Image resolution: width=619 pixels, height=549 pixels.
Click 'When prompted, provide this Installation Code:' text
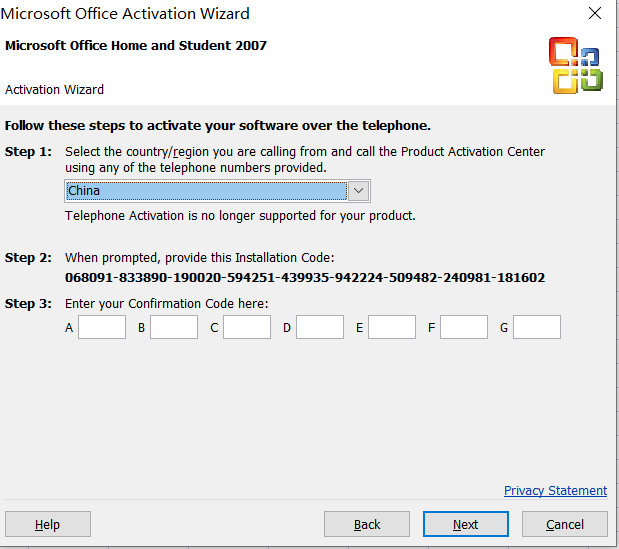tap(200, 258)
